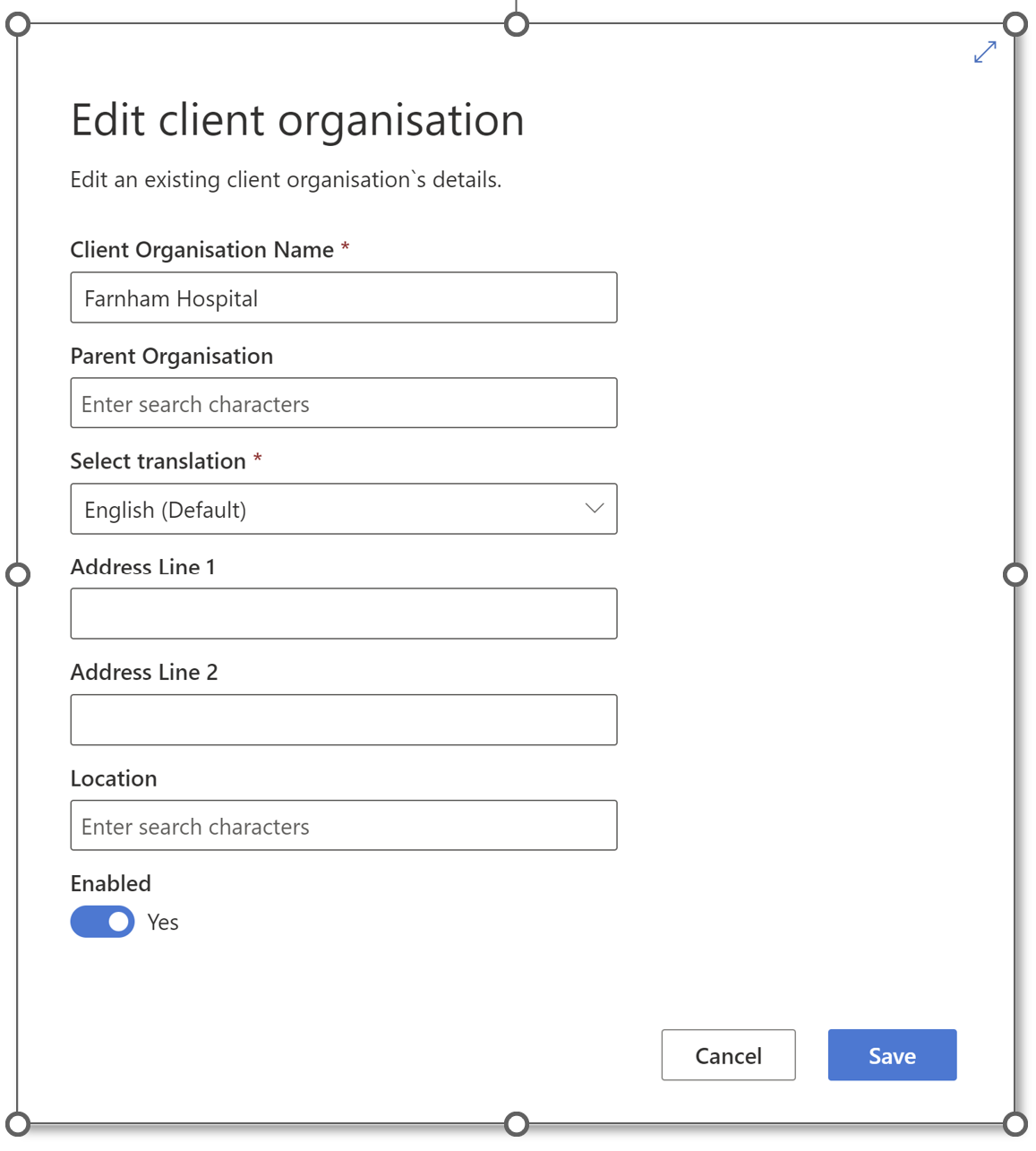1036x1151 pixels.
Task: Click the translation dropdown chevron arrow
Action: pos(595,509)
